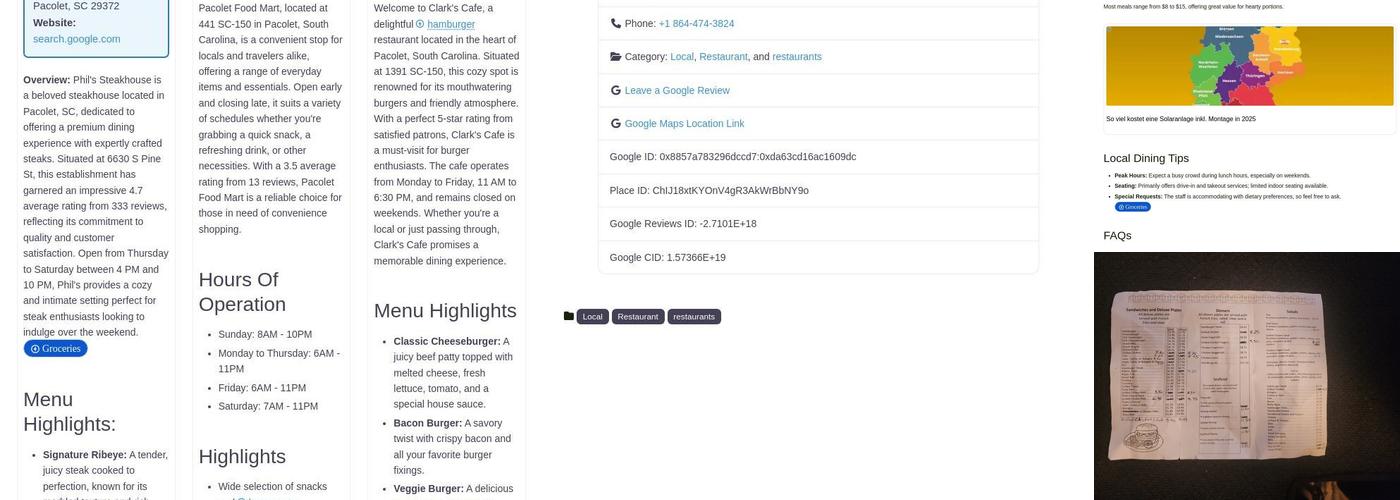Image resolution: width=1400 pixels, height=500 pixels.
Task: Click the dark restaurants tag badge
Action: pyautogui.click(x=694, y=316)
